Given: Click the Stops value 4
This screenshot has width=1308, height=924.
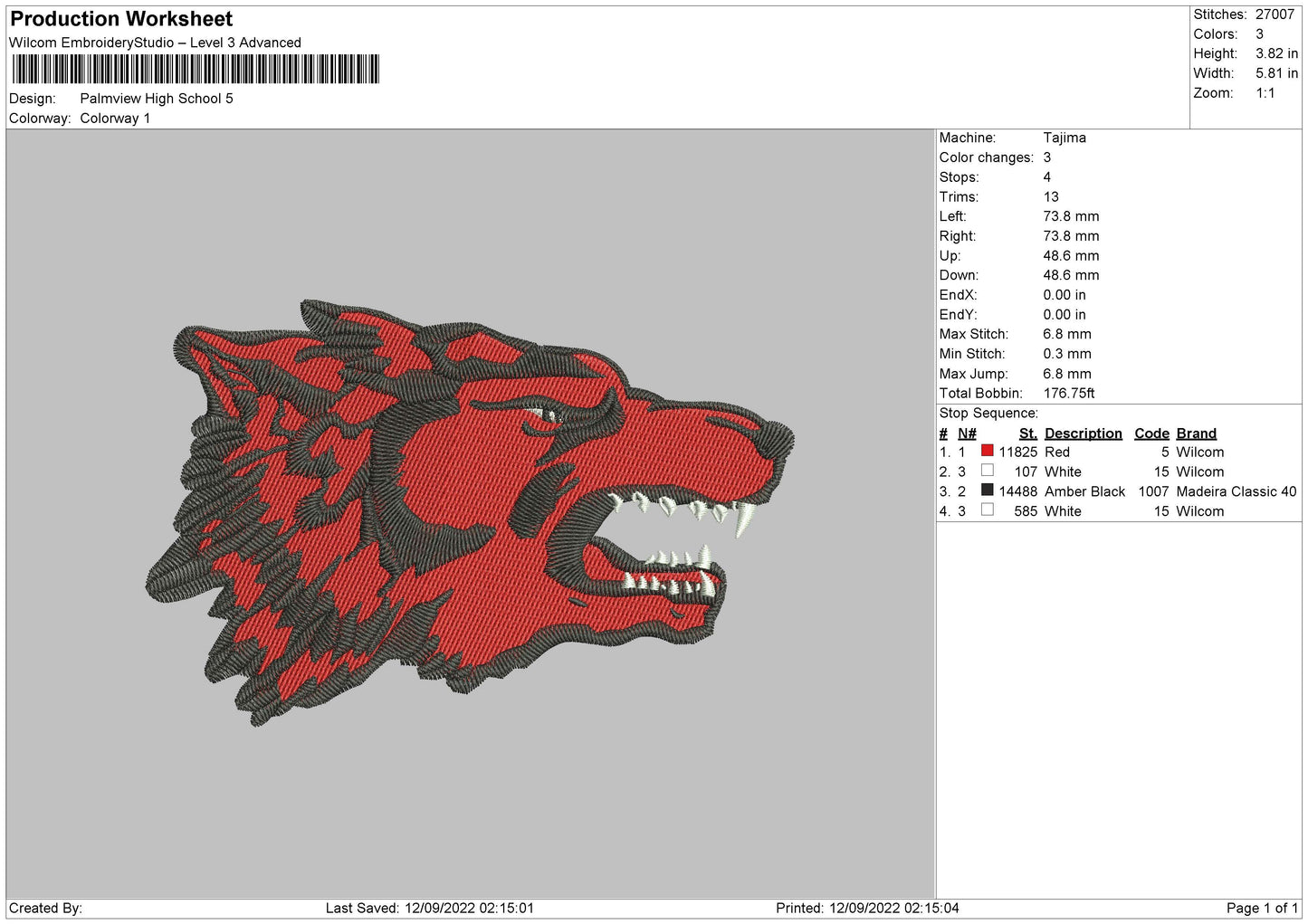Looking at the screenshot, I should point(1047,177).
